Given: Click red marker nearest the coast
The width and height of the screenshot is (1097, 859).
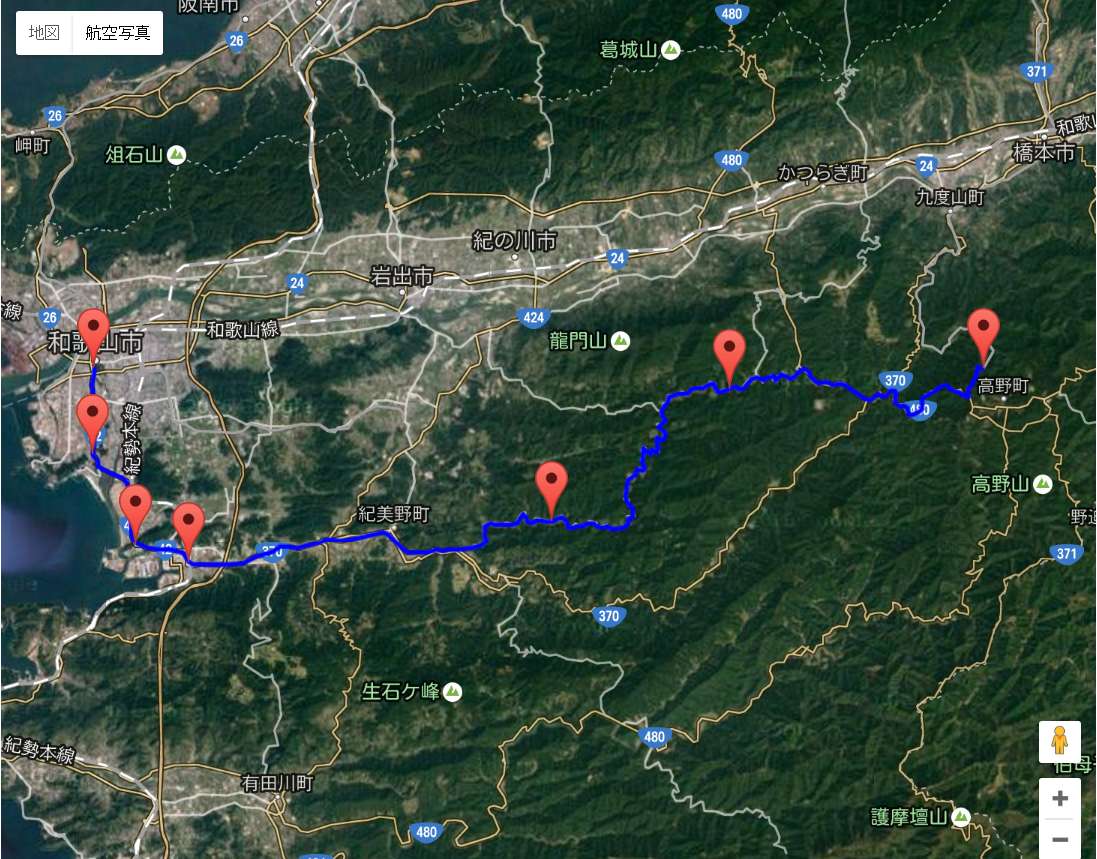Looking at the screenshot, I should [x=135, y=511].
